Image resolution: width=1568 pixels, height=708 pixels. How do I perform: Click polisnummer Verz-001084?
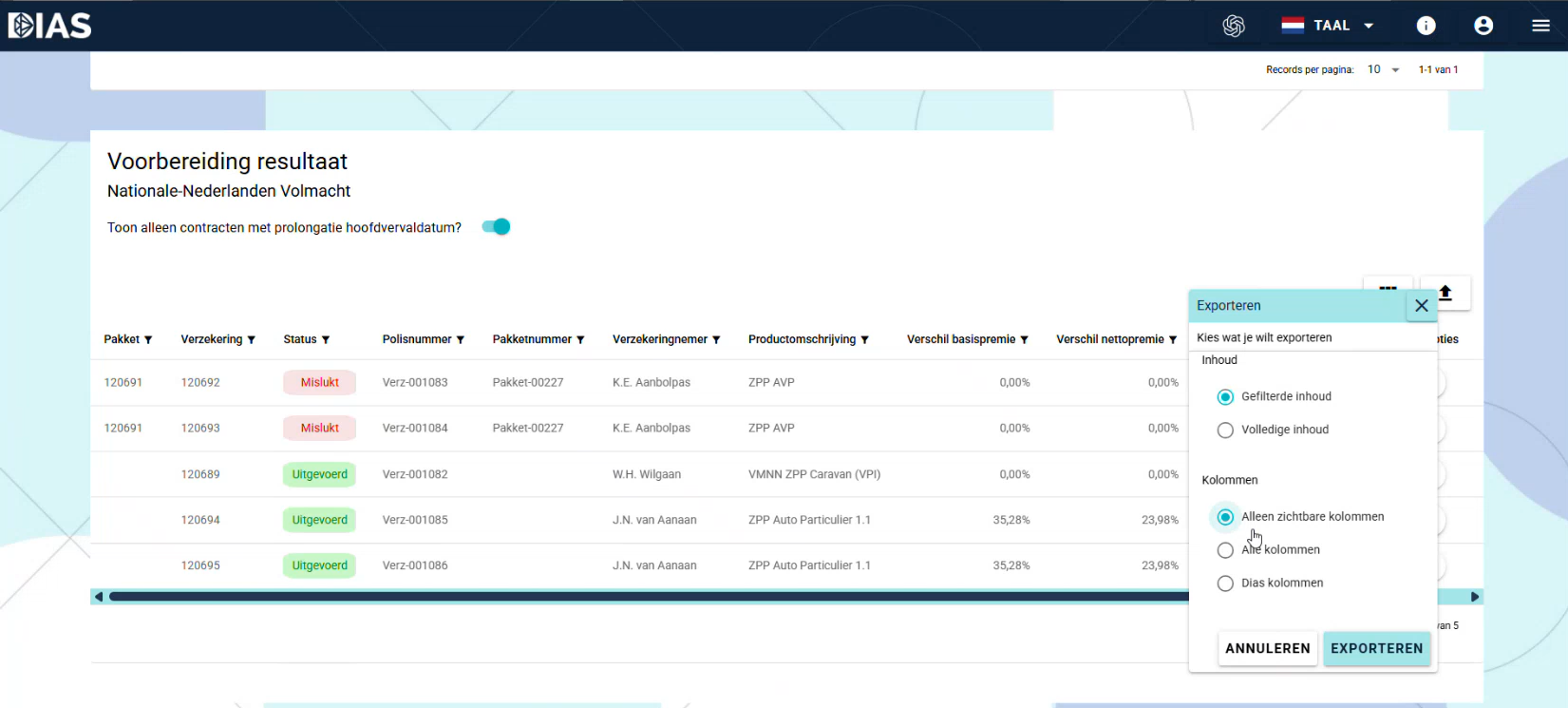415,429
